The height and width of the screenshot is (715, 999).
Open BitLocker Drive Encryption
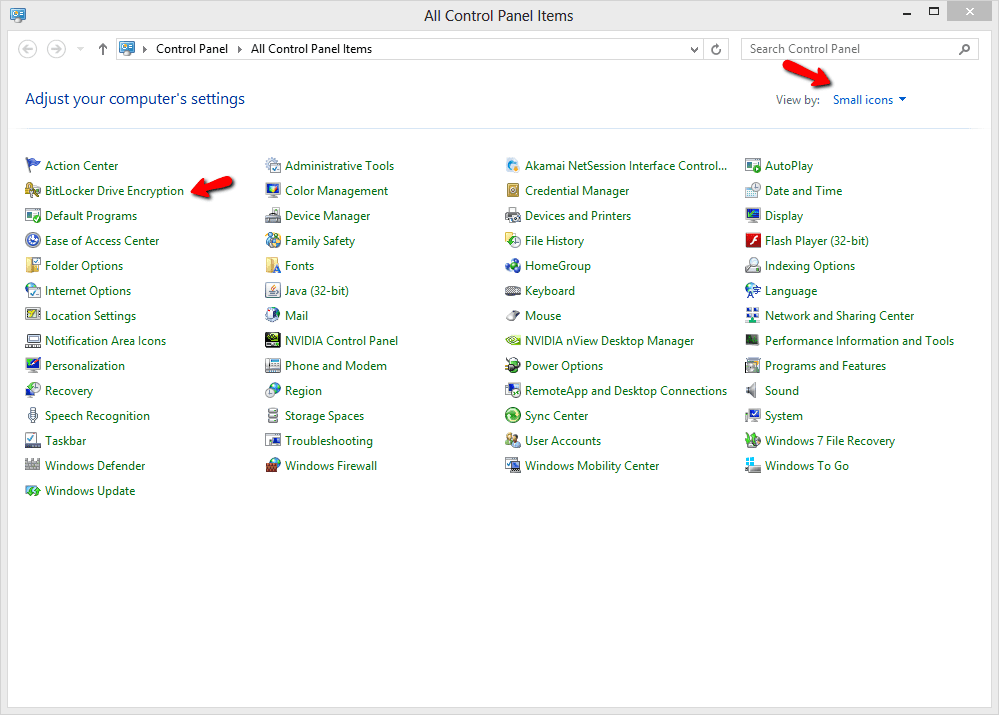click(113, 190)
